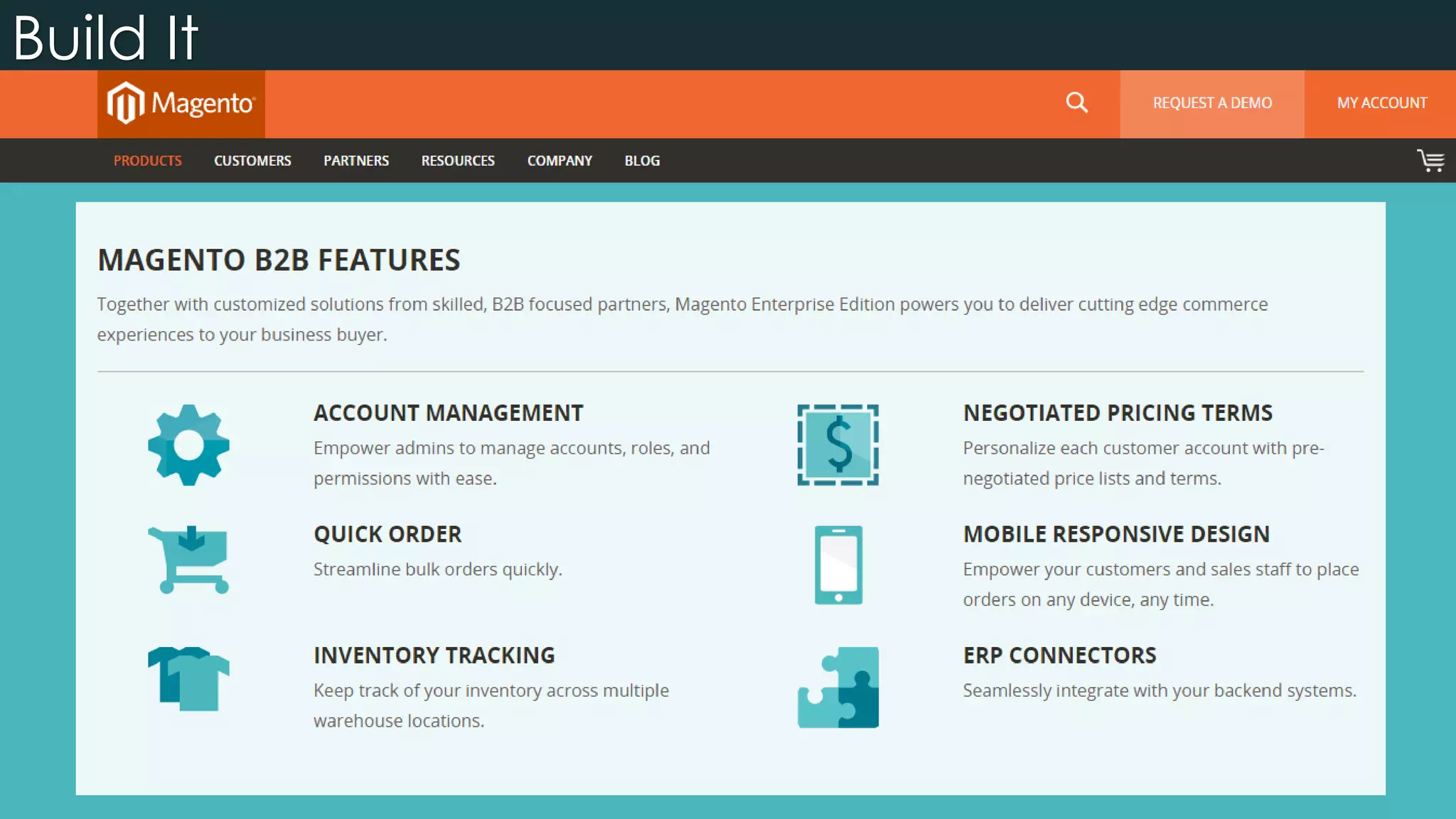
Task: Click the ERP Connectors puzzle icon
Action: (x=838, y=687)
